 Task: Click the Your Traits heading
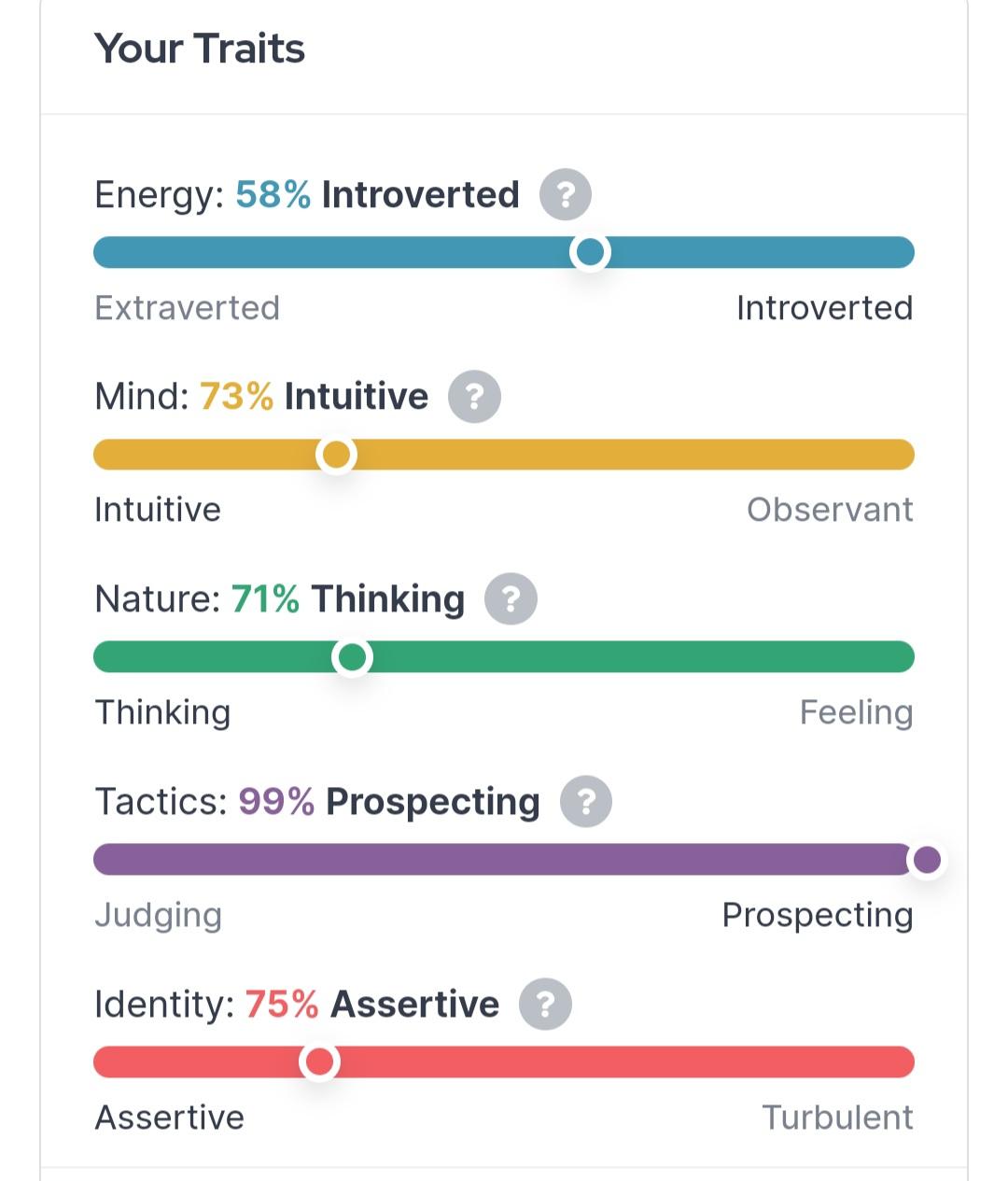200,48
